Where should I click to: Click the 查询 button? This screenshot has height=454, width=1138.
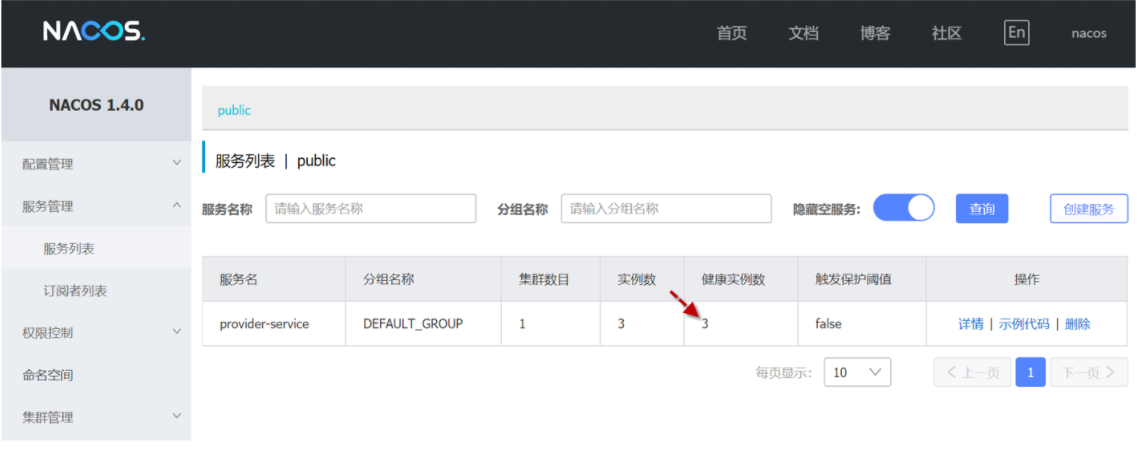click(982, 208)
